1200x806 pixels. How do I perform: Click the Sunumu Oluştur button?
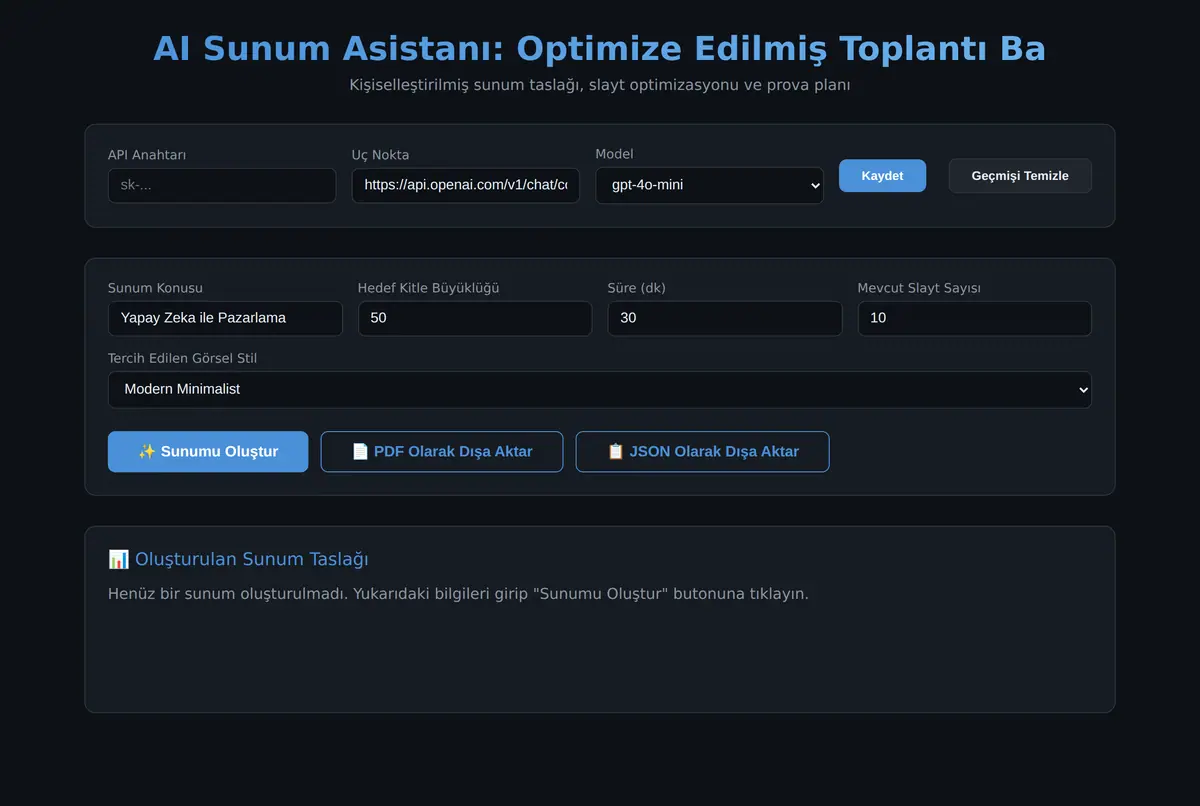pyautogui.click(x=208, y=452)
